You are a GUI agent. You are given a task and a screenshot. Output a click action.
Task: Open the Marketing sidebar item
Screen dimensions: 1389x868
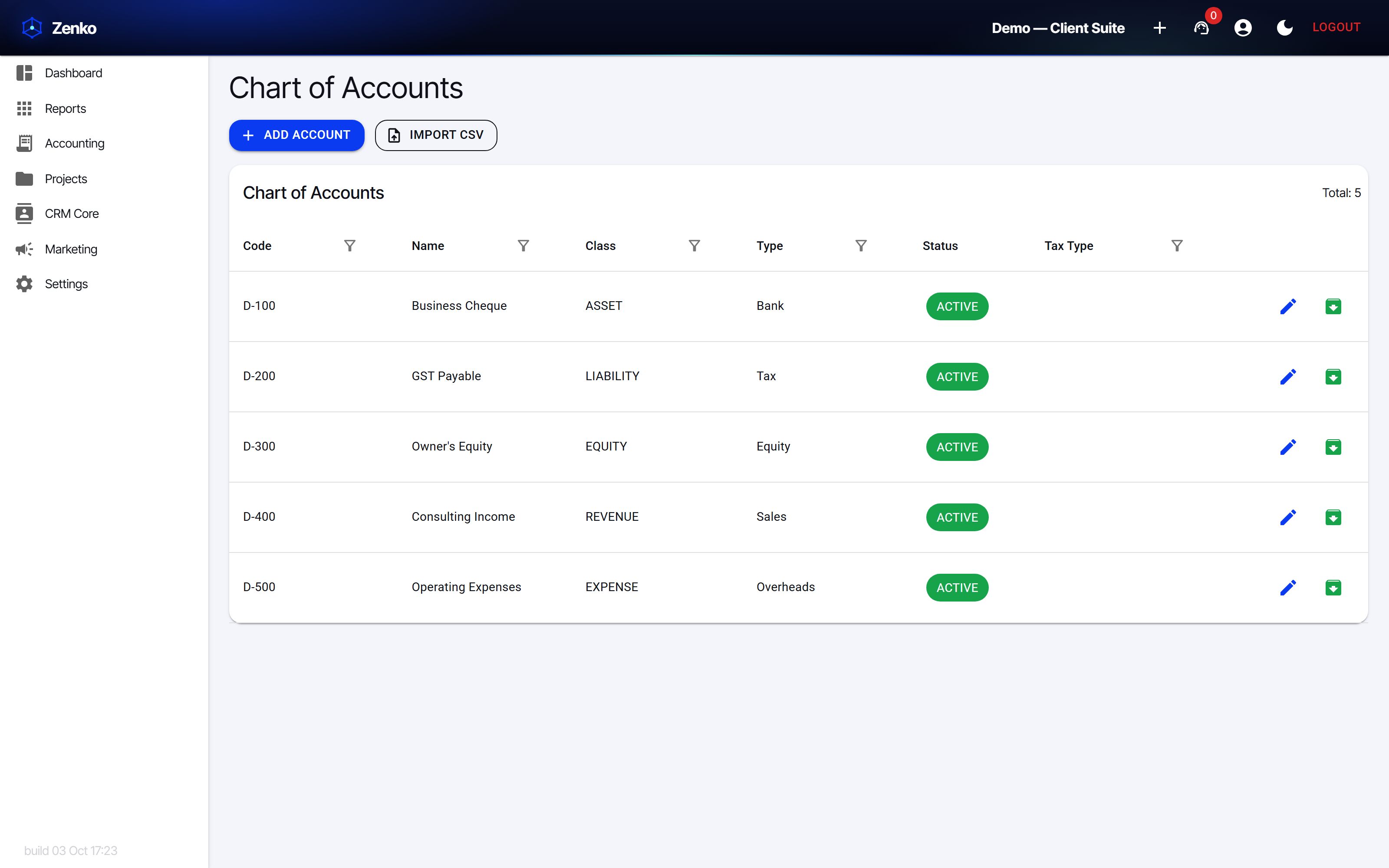tap(104, 249)
